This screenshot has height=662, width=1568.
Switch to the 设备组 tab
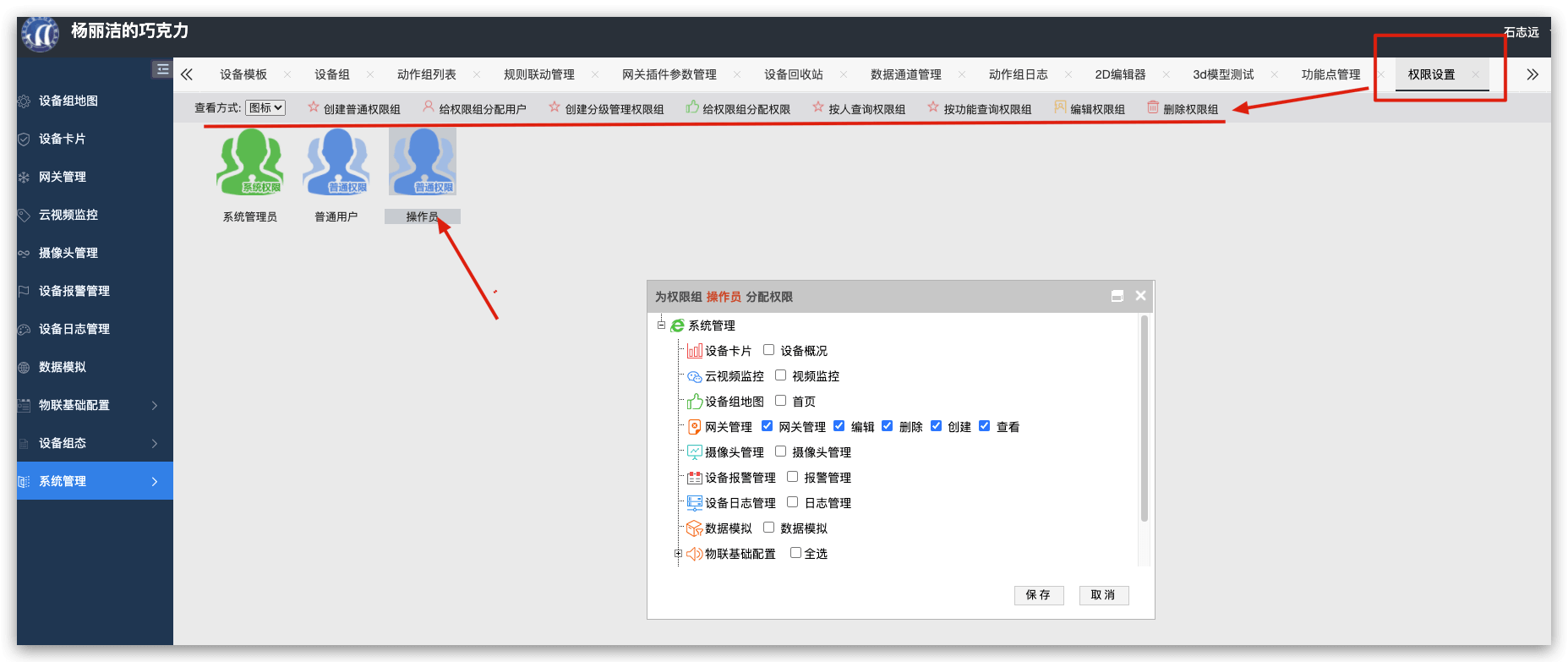click(x=332, y=74)
